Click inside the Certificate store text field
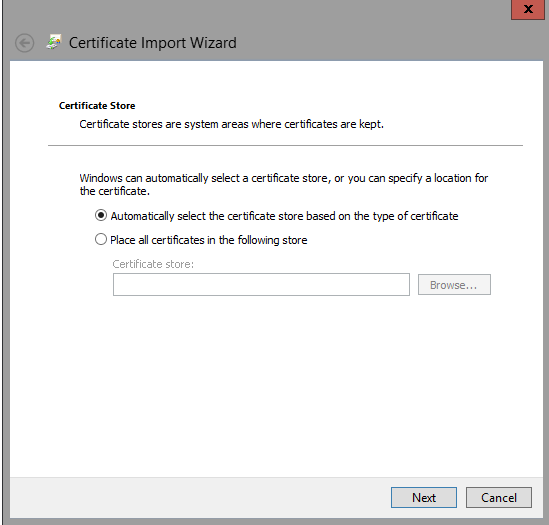The image size is (549, 525). click(261, 284)
